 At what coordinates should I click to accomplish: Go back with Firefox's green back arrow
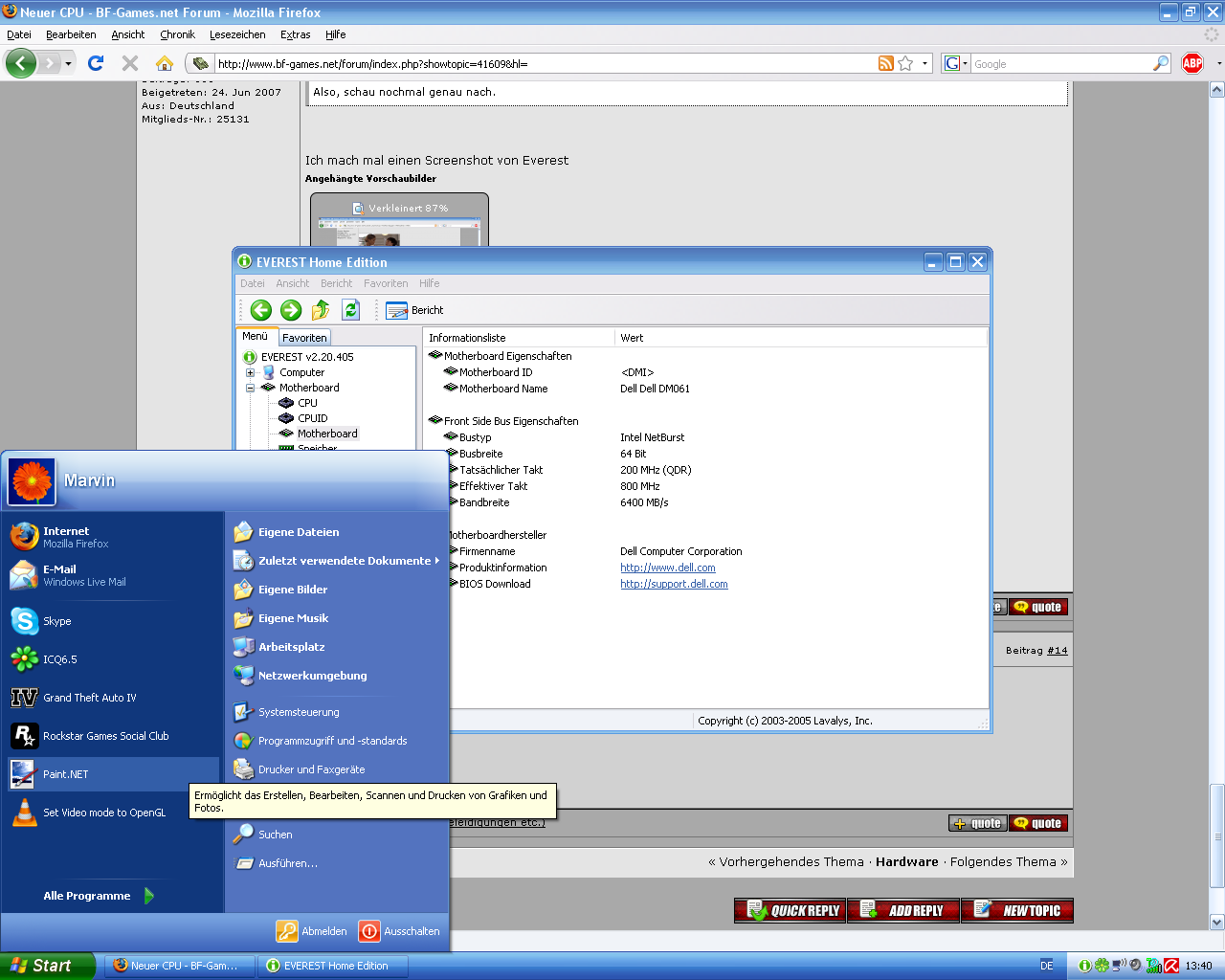[x=20, y=64]
